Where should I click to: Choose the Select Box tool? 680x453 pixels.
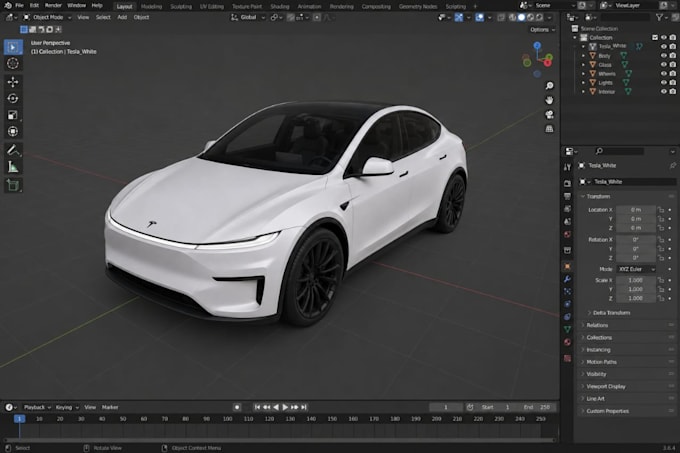[x=13, y=47]
